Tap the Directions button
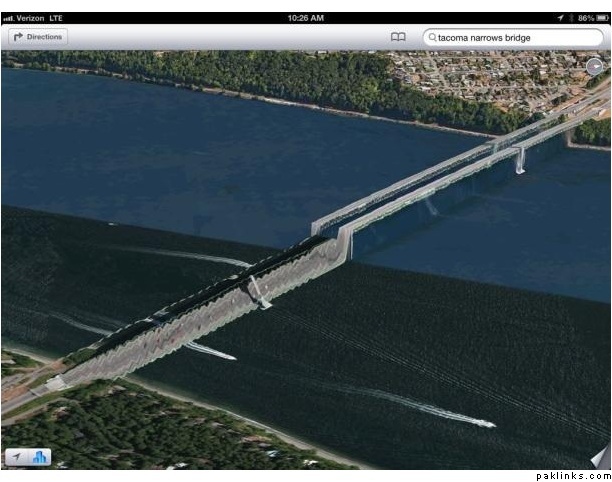The image size is (612, 482). tap(37, 37)
